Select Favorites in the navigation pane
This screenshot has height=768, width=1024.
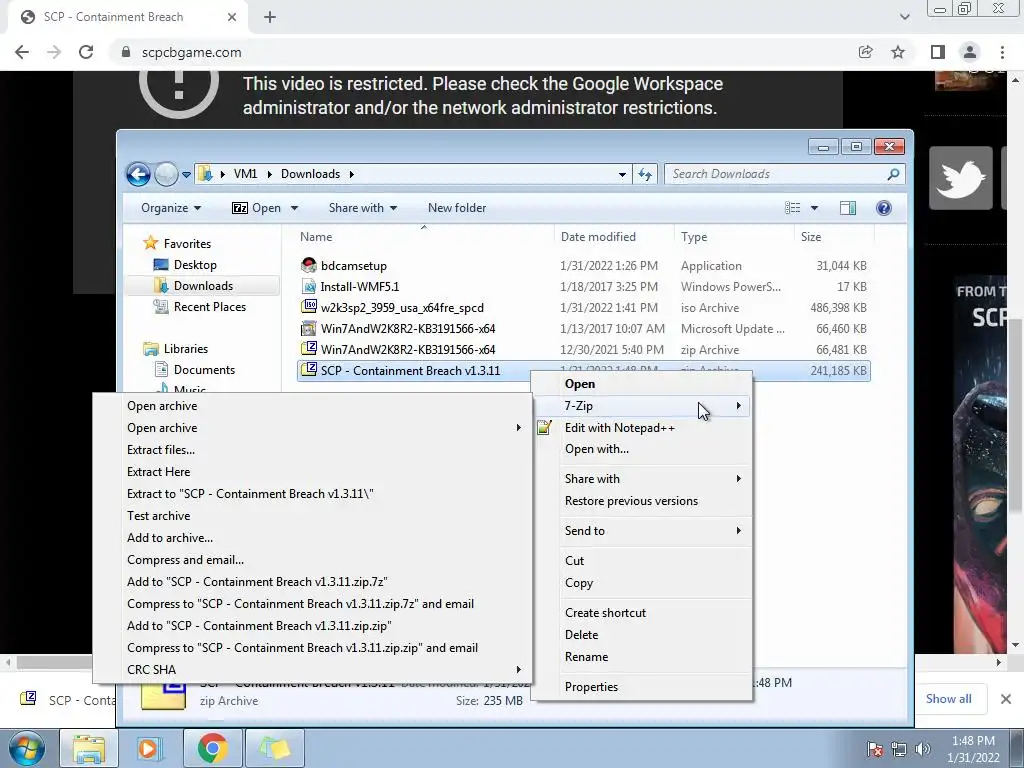tap(177, 243)
